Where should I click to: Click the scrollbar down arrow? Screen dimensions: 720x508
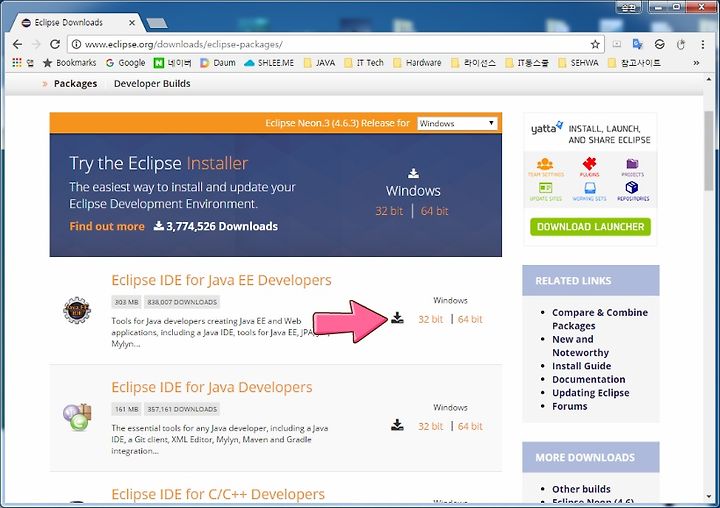tap(709, 497)
